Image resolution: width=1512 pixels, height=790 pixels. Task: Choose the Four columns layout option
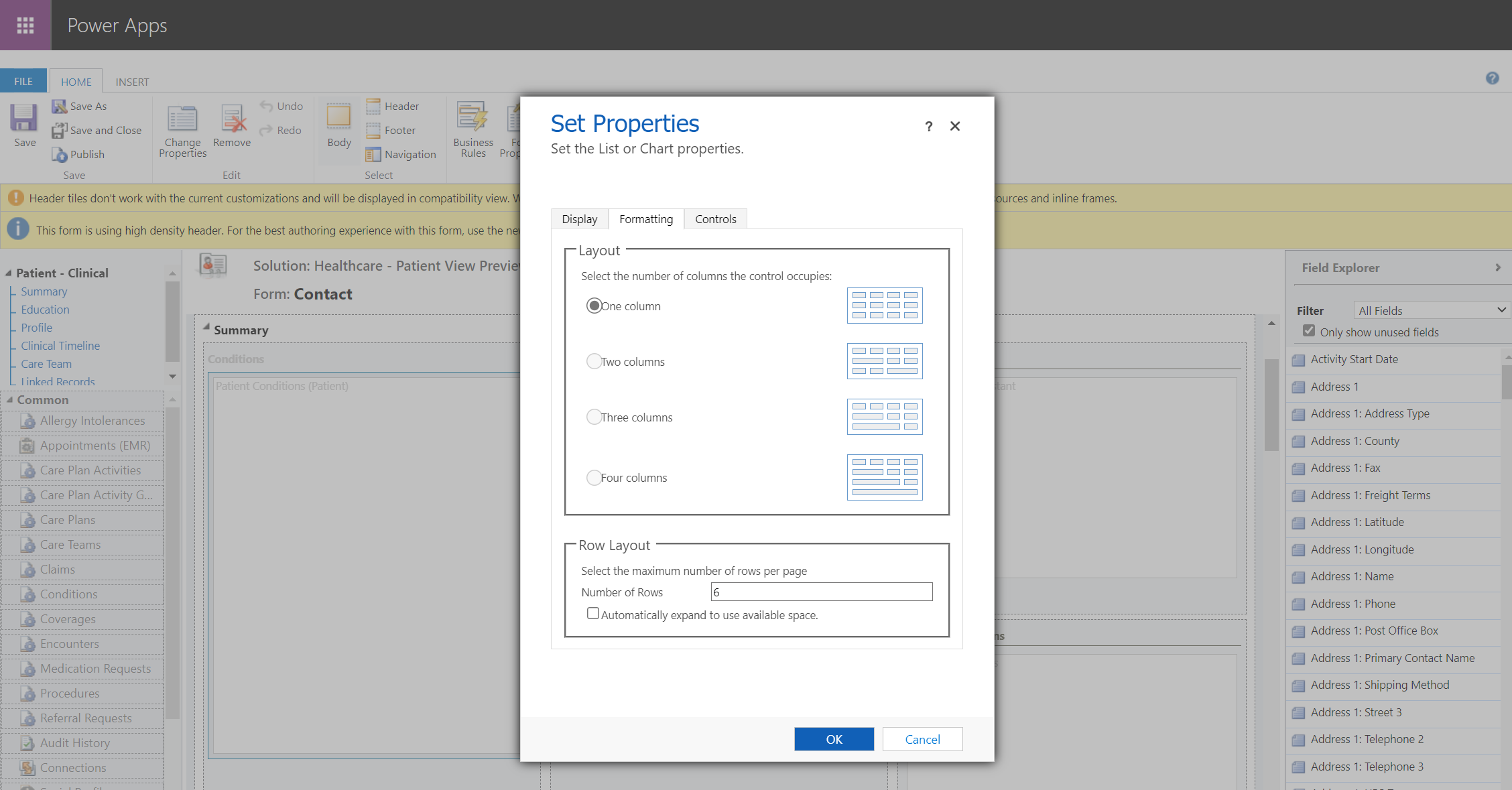594,478
